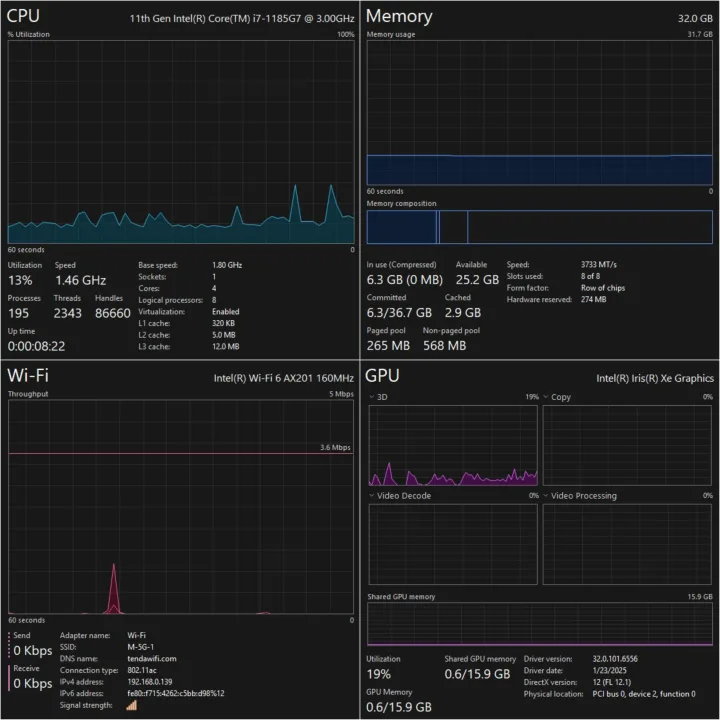This screenshot has width=720, height=720.
Task: Click the Video Decode graph area
Action: pyautogui.click(x=453, y=543)
